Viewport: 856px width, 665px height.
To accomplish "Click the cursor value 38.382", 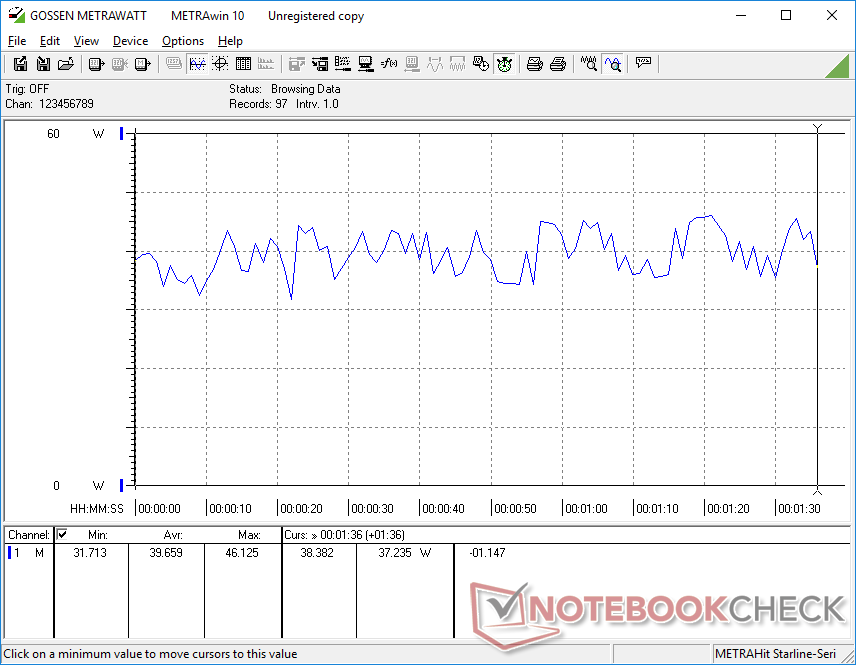I will click(x=317, y=553).
